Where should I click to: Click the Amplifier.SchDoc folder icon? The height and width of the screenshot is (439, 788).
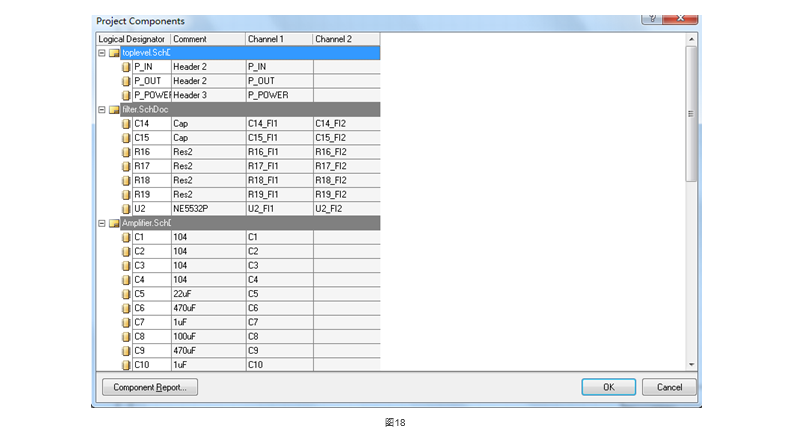tap(114, 223)
